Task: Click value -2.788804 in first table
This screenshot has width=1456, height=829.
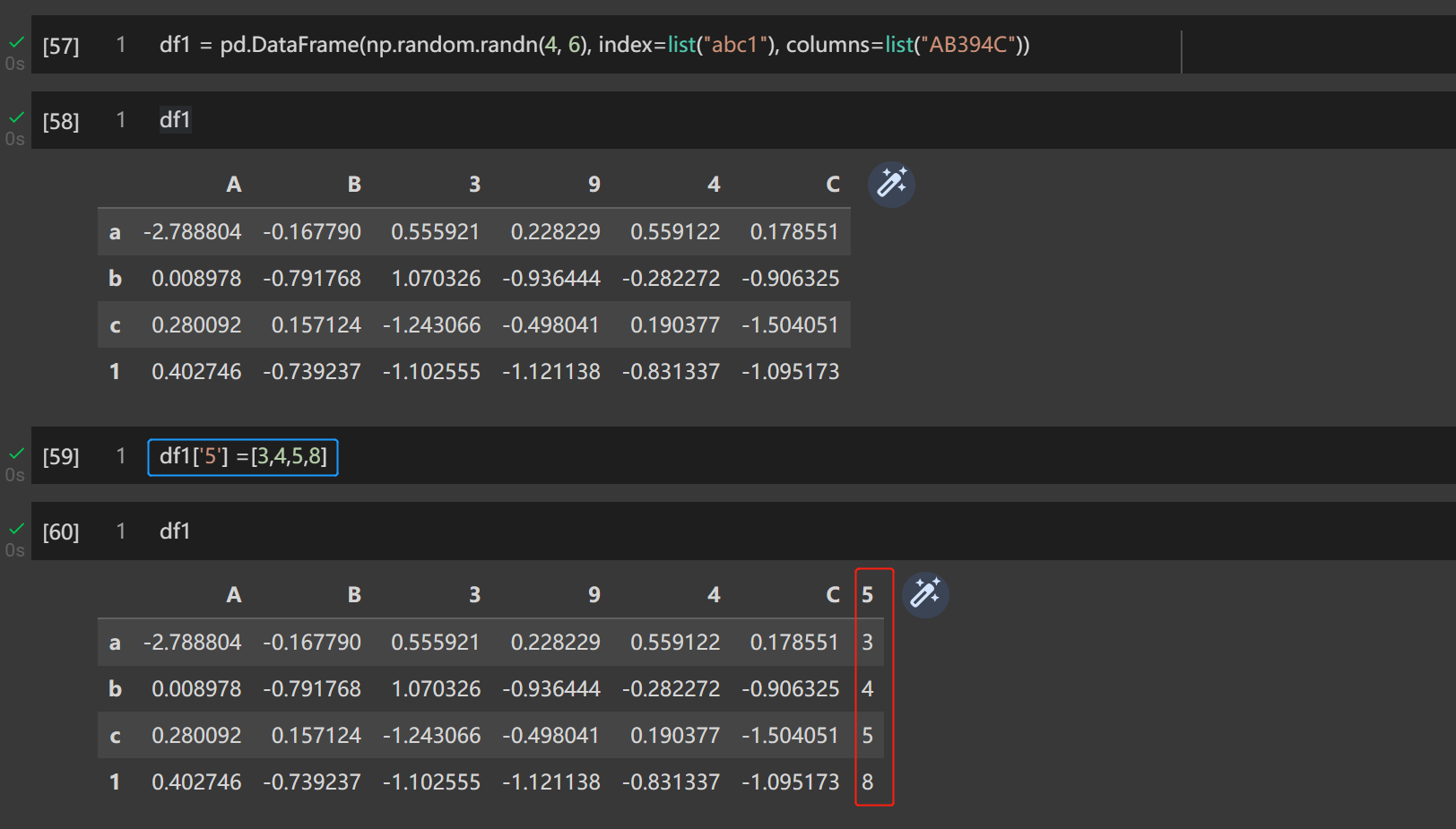Action: pos(192,232)
